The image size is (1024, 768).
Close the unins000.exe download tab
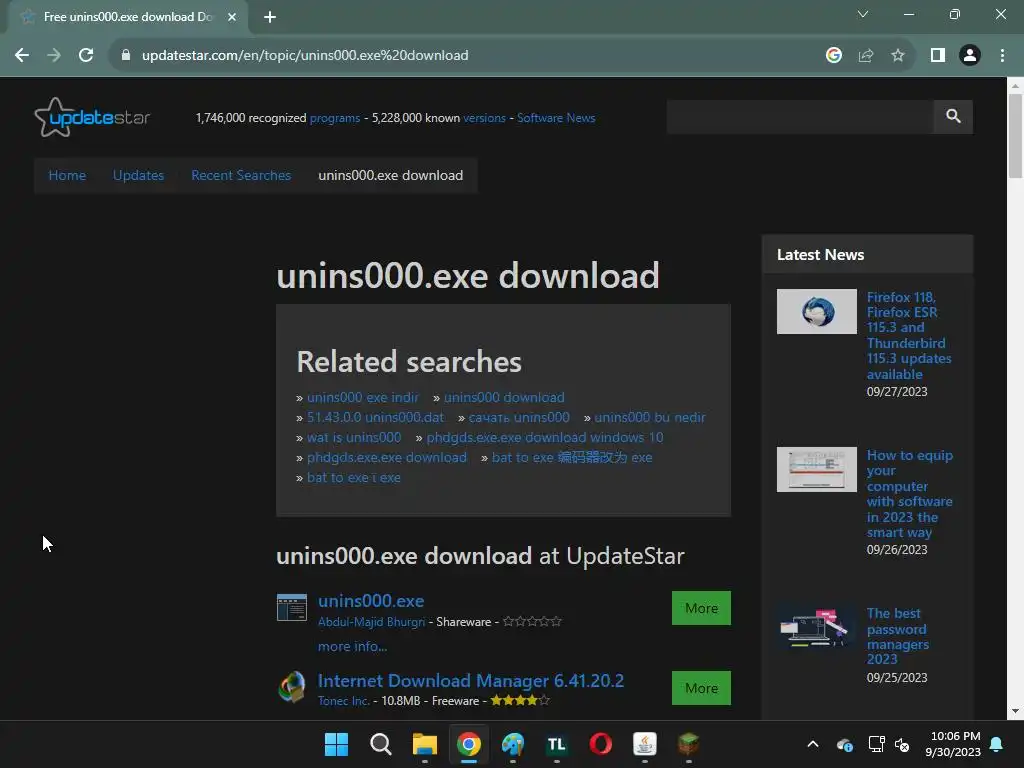[232, 17]
